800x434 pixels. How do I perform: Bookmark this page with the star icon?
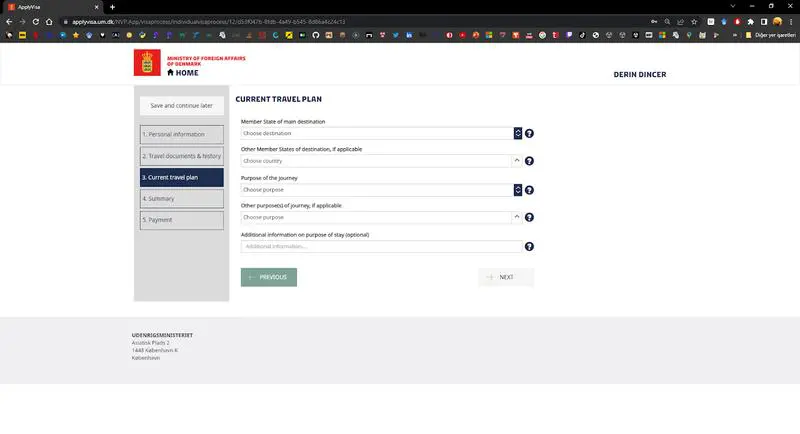694,22
